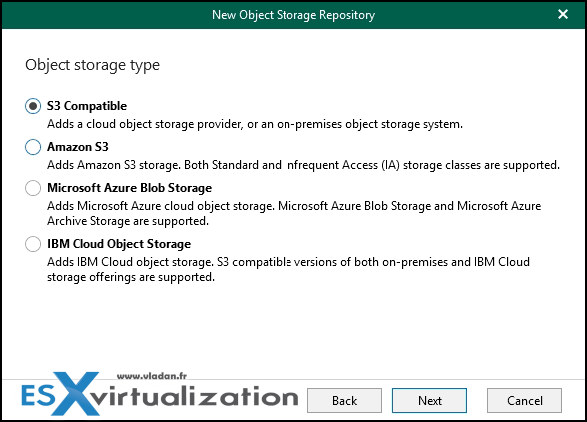Click the www.vladan.fr watermark text
Viewport: 587px width, 422px height.
point(152,376)
